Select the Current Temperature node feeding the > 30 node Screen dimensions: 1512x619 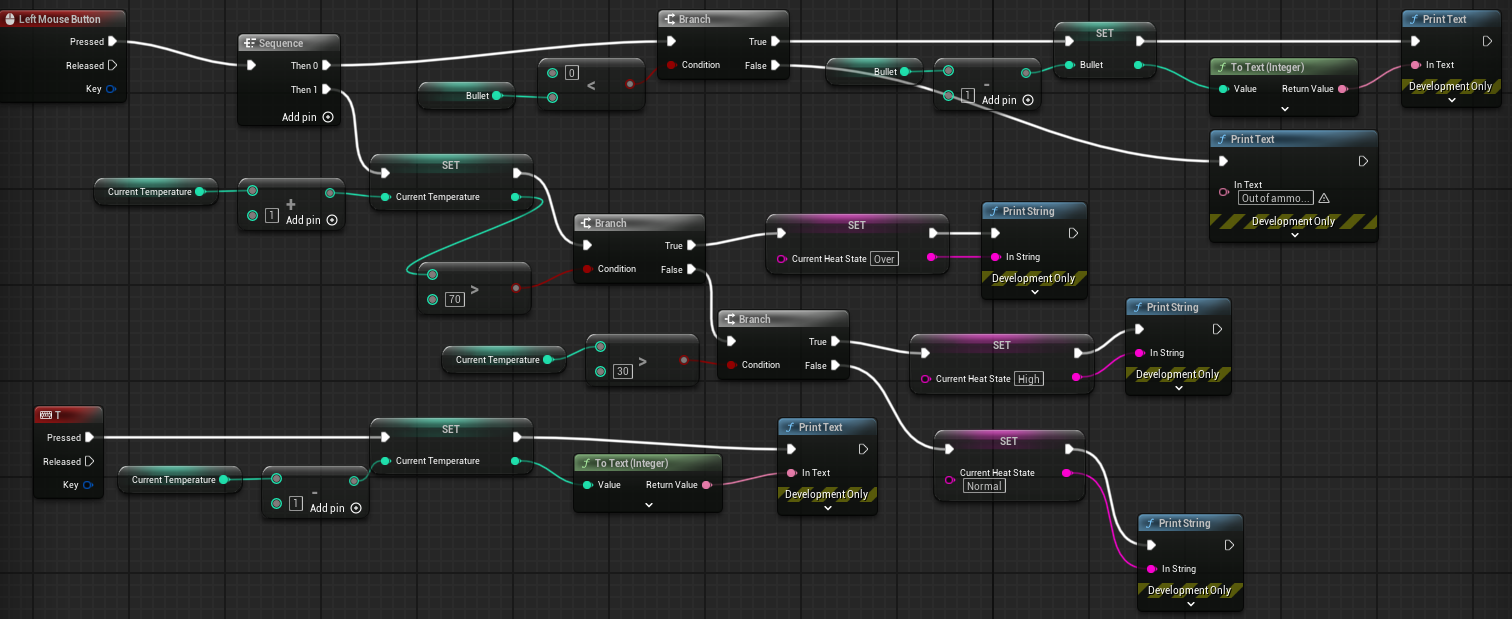click(504, 360)
